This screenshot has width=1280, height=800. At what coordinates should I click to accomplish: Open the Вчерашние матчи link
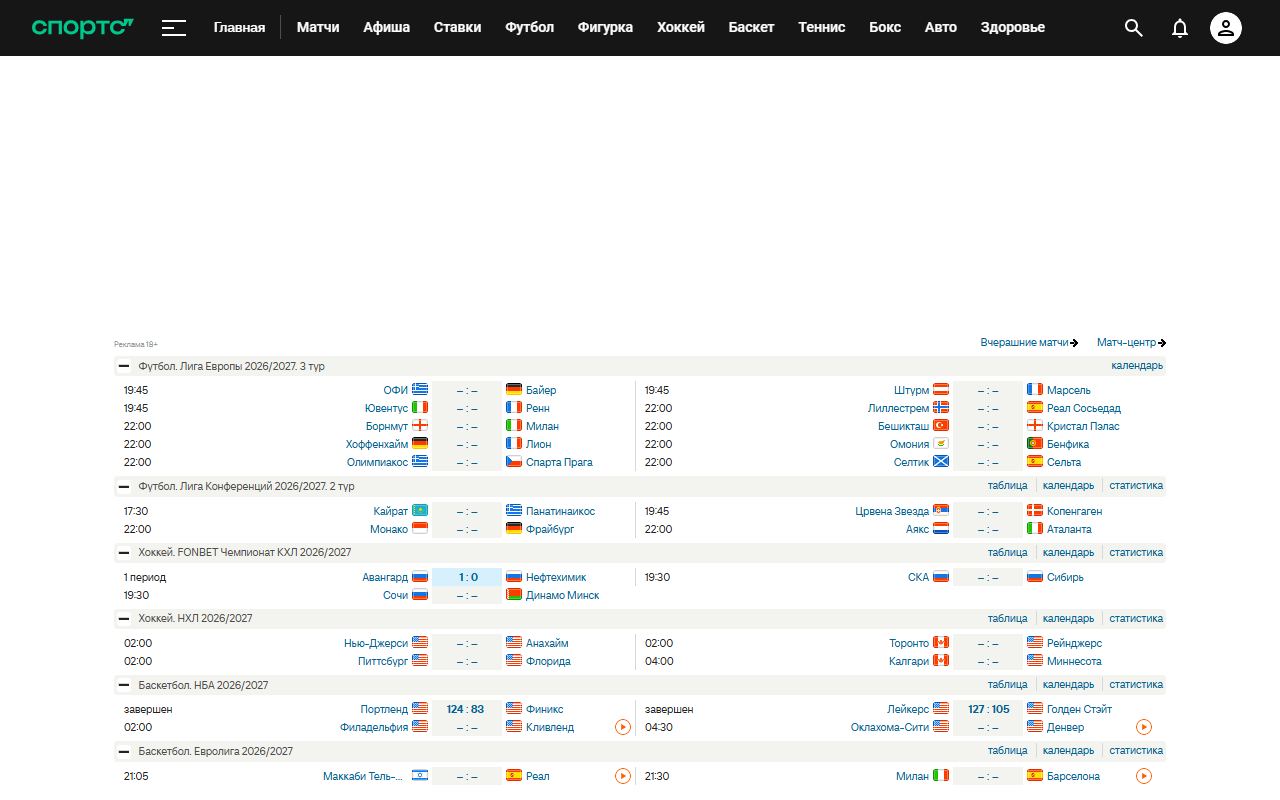point(1029,343)
